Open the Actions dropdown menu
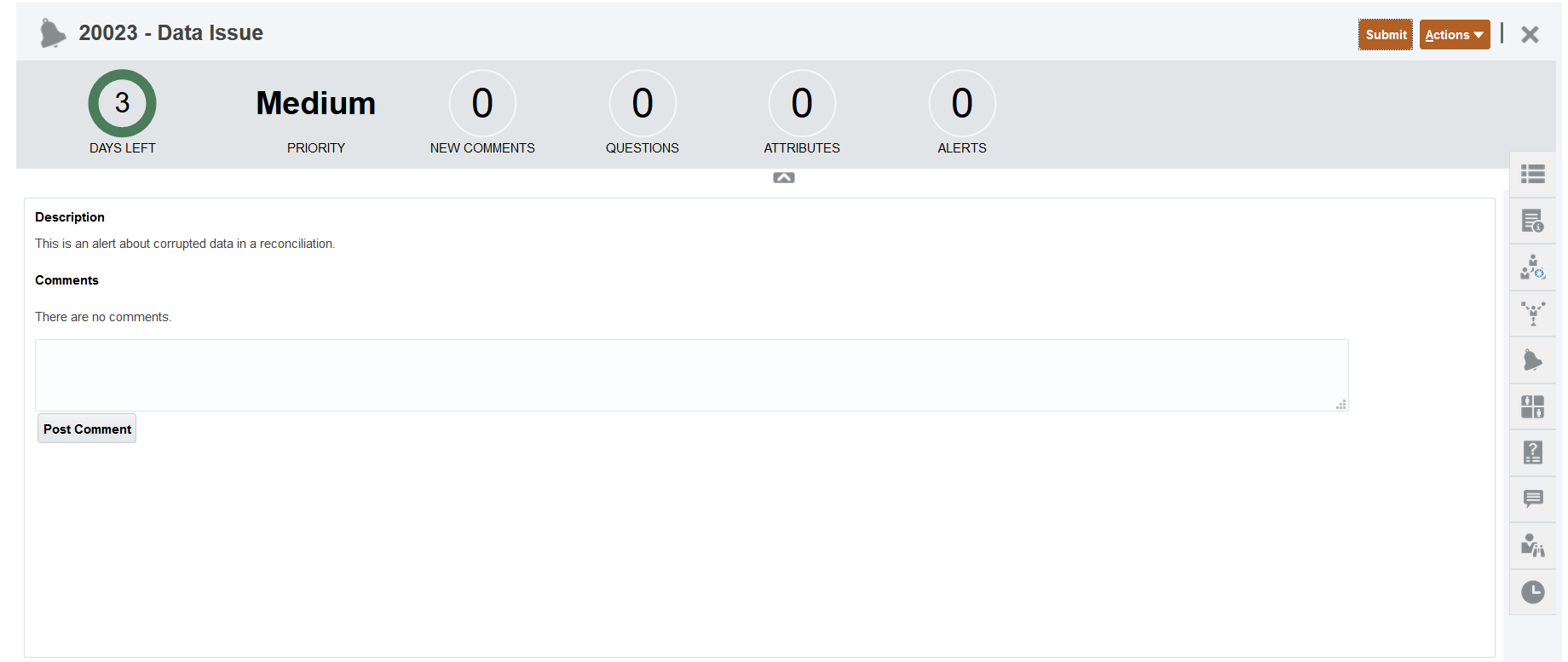Screen dimensions: 1568x662 [x=1454, y=35]
